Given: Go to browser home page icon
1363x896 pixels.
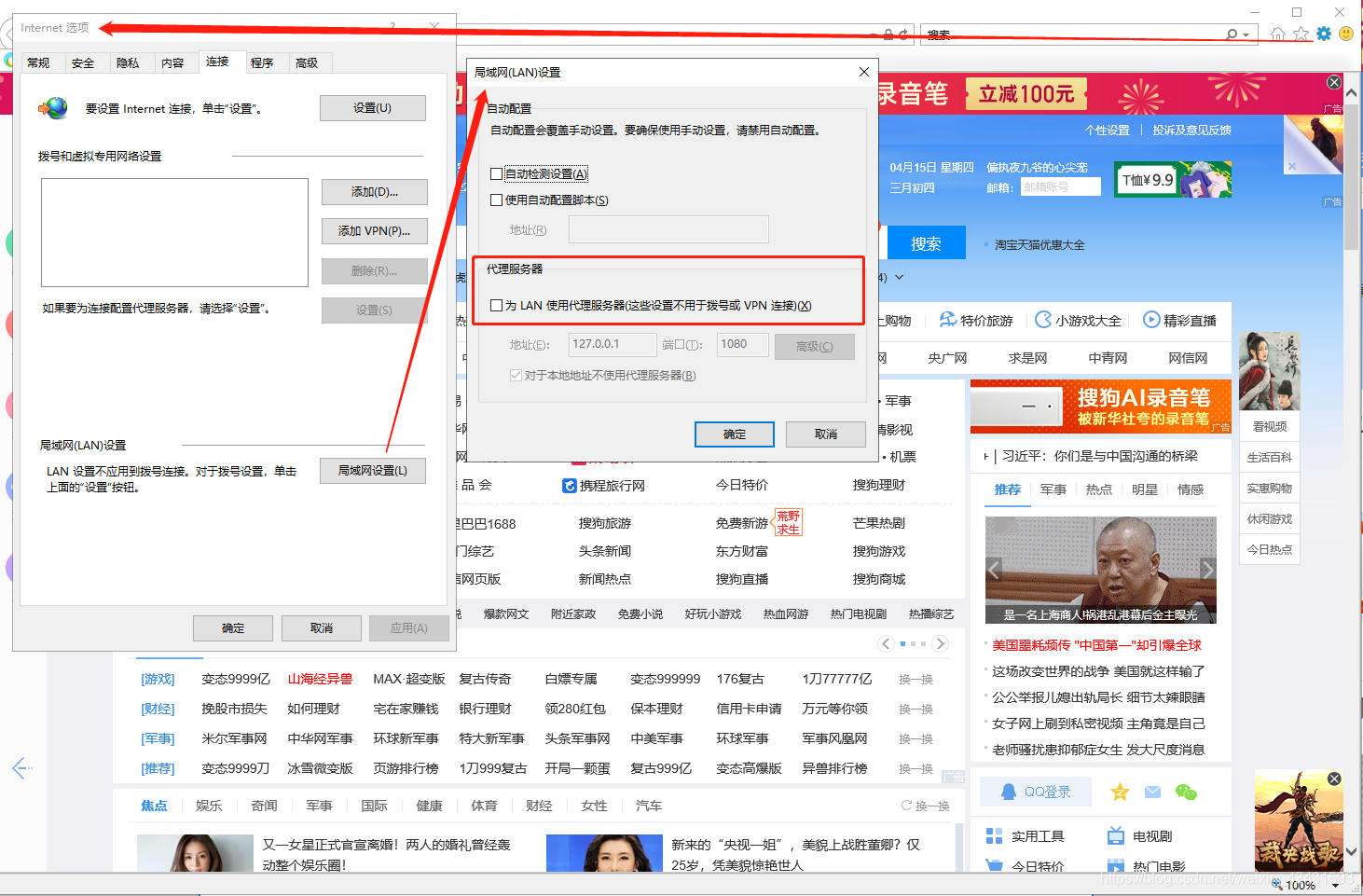Looking at the screenshot, I should [x=1278, y=34].
